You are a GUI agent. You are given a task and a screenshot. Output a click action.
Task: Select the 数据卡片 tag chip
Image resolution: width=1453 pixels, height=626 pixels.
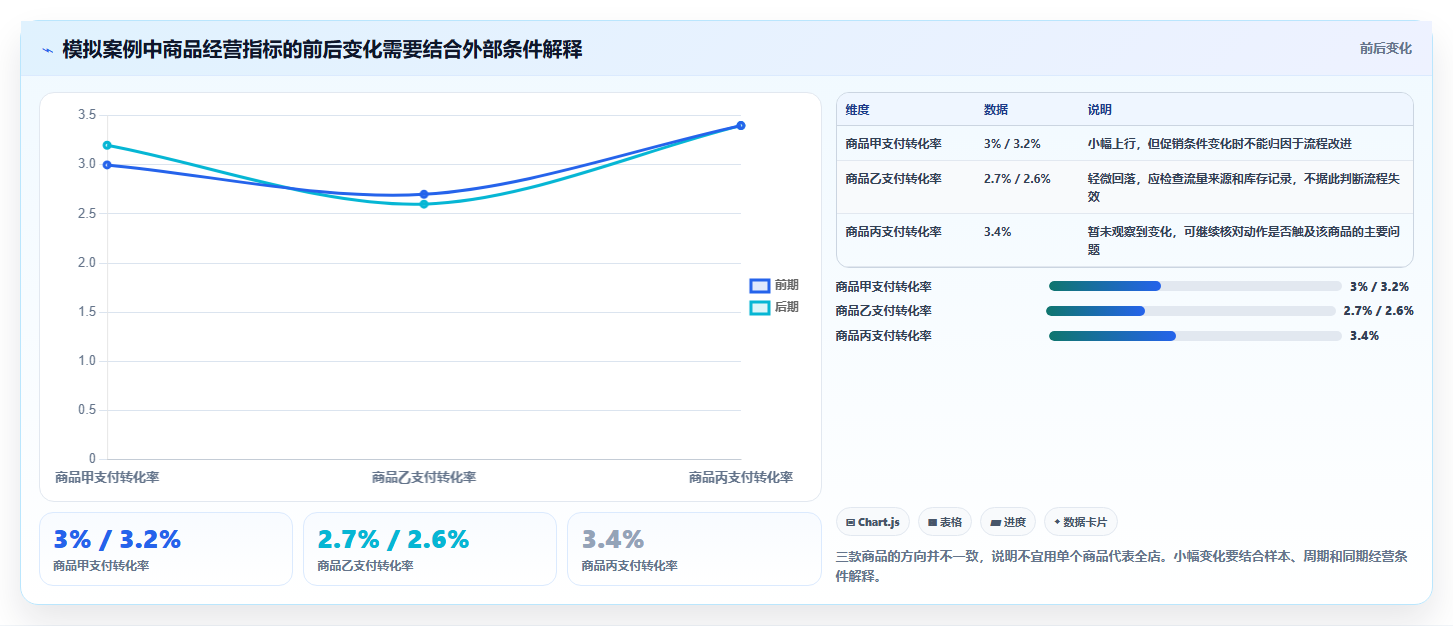click(x=1081, y=522)
